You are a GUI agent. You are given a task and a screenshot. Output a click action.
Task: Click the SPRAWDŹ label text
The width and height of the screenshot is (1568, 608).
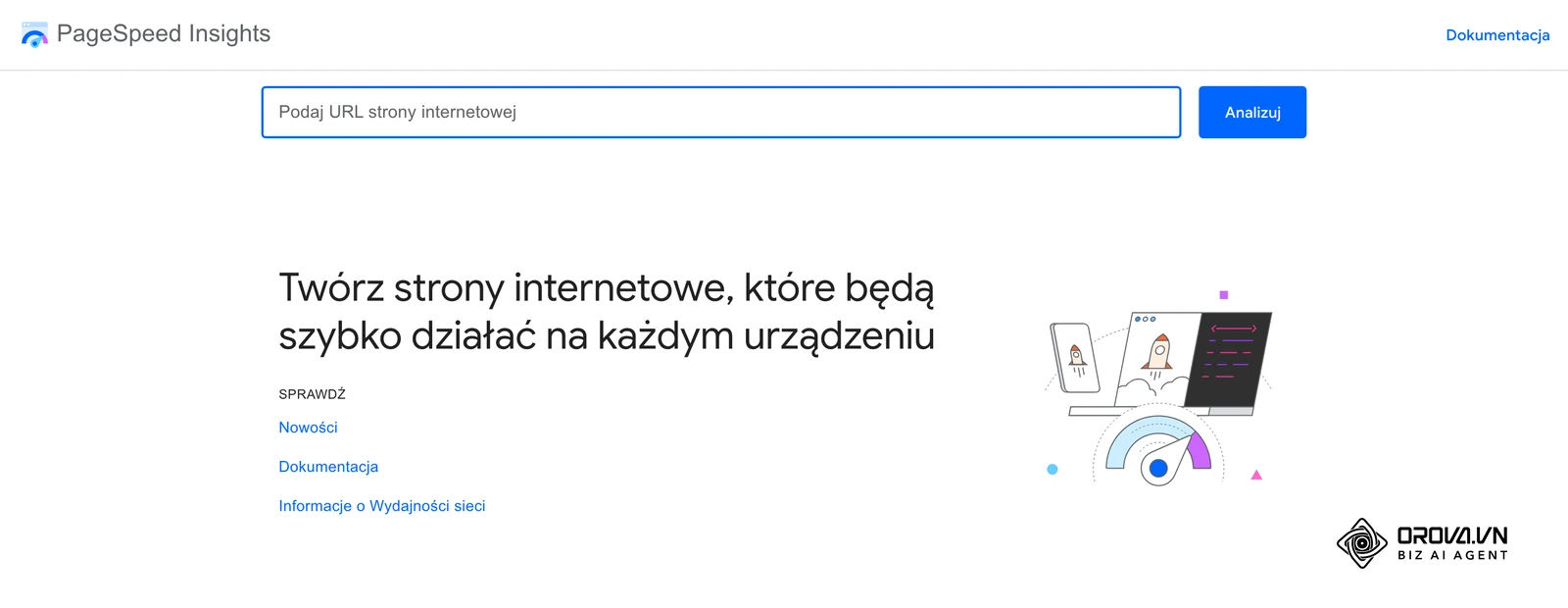(312, 394)
